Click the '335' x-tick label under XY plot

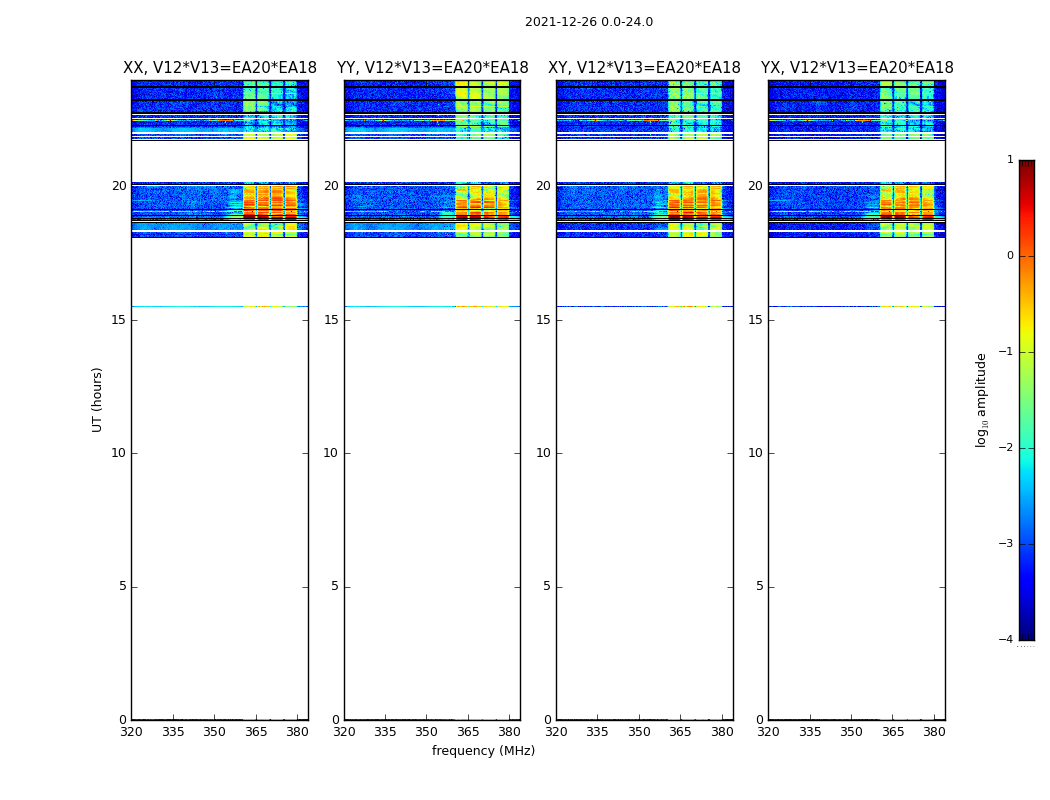tap(597, 731)
